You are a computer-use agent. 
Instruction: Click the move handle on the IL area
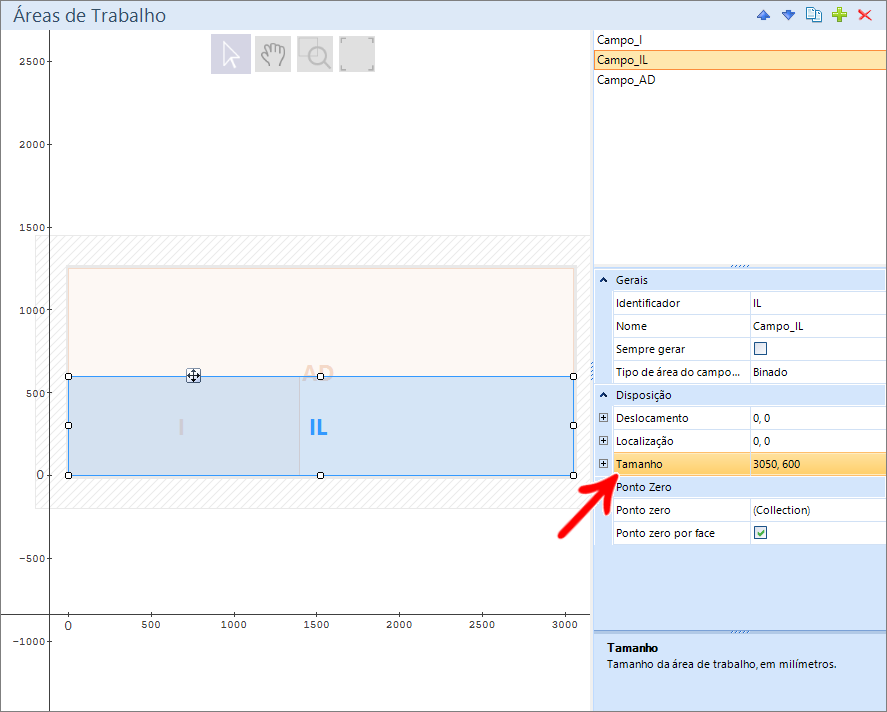tap(193, 376)
